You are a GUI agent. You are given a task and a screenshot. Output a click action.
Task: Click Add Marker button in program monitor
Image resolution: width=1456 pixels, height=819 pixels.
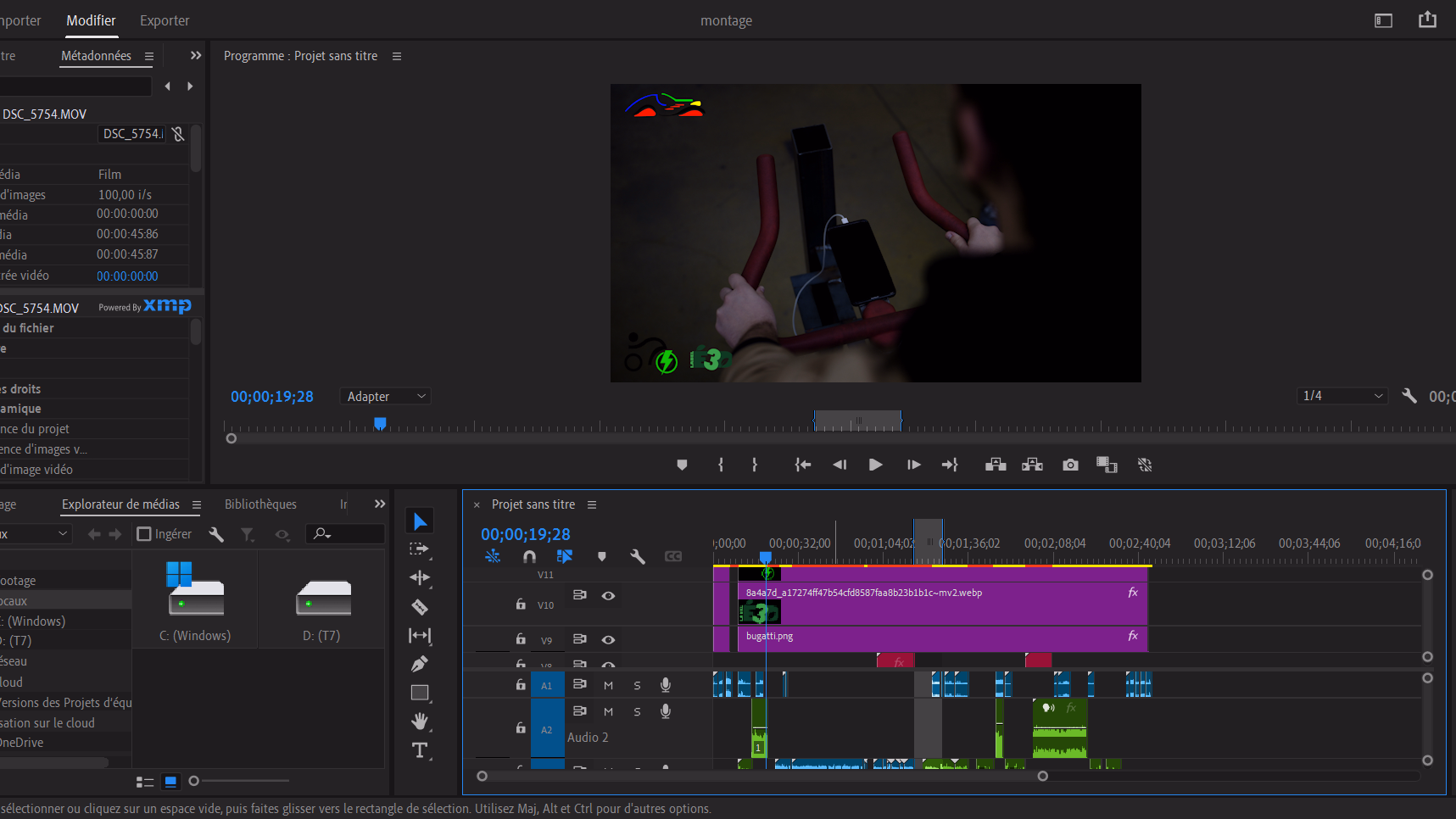682,465
